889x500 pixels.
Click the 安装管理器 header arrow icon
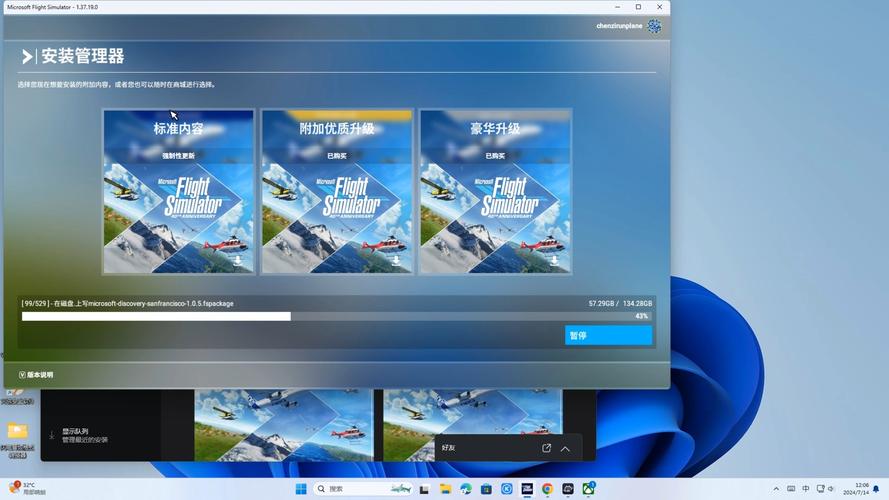point(27,56)
